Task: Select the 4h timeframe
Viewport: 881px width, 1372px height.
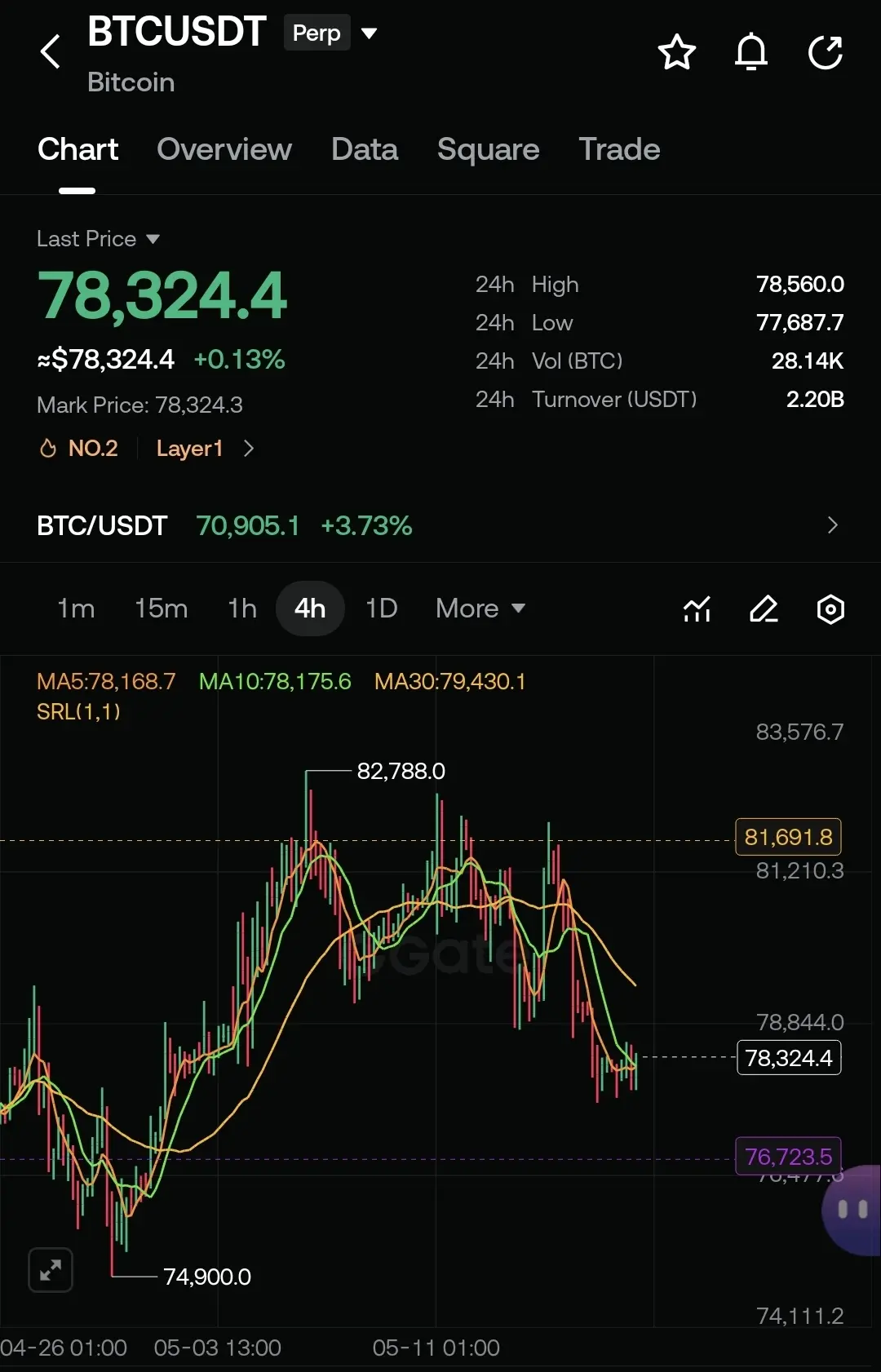Action: click(x=310, y=609)
